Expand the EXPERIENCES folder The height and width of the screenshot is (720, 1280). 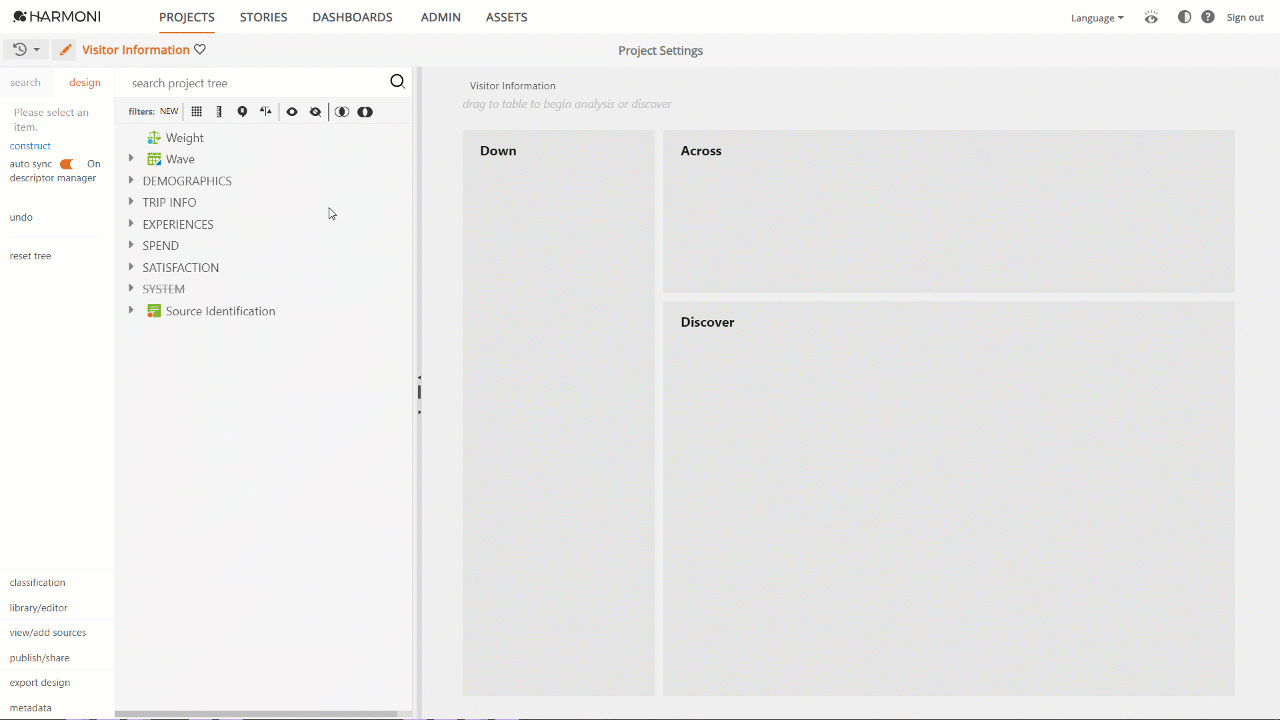(131, 224)
